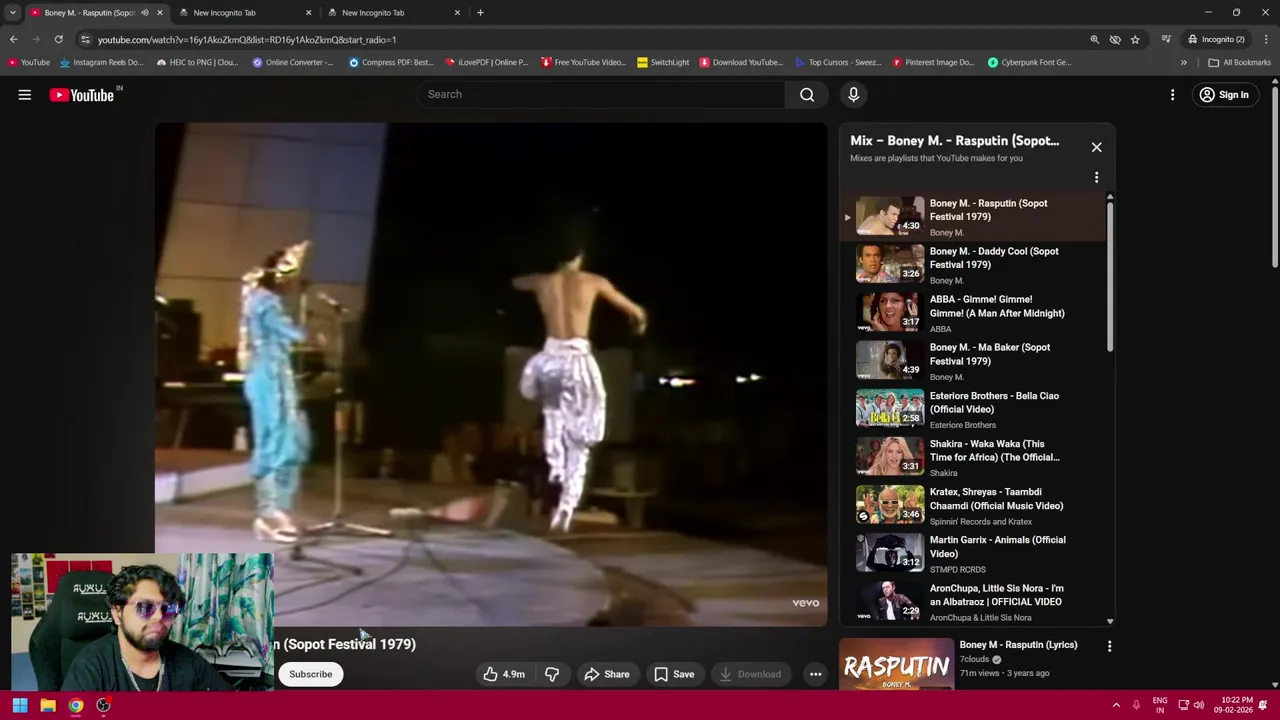Image resolution: width=1280 pixels, height=720 pixels.
Task: Open Boney M - Rasputin (Lyrics) recommendation
Action: pyautogui.click(x=1018, y=645)
